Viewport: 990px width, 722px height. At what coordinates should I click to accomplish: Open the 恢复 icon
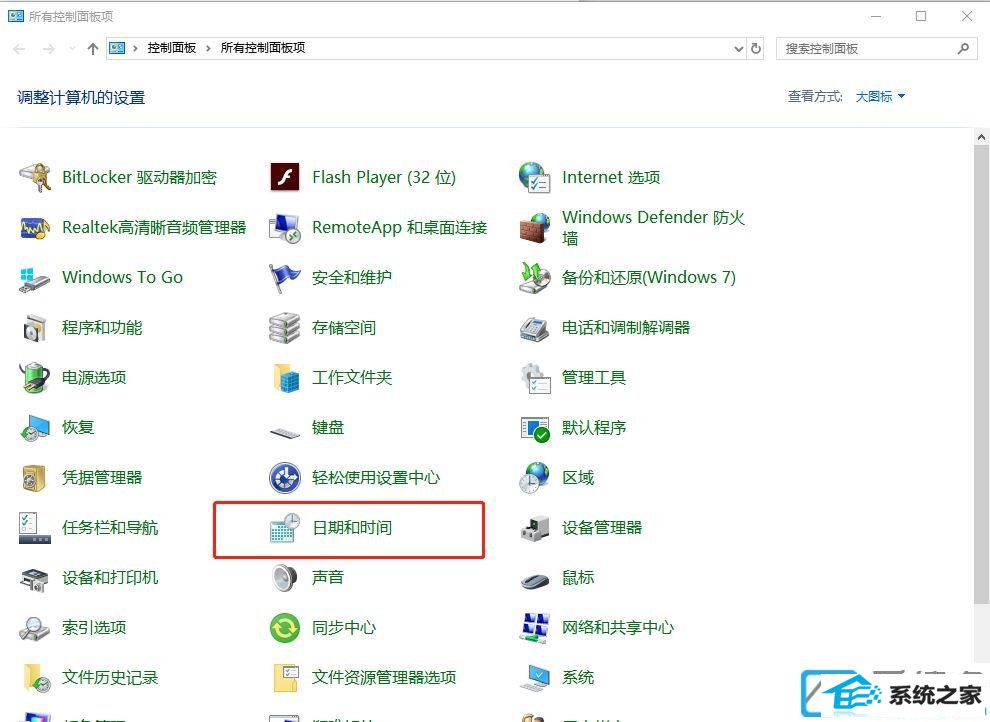(x=35, y=428)
